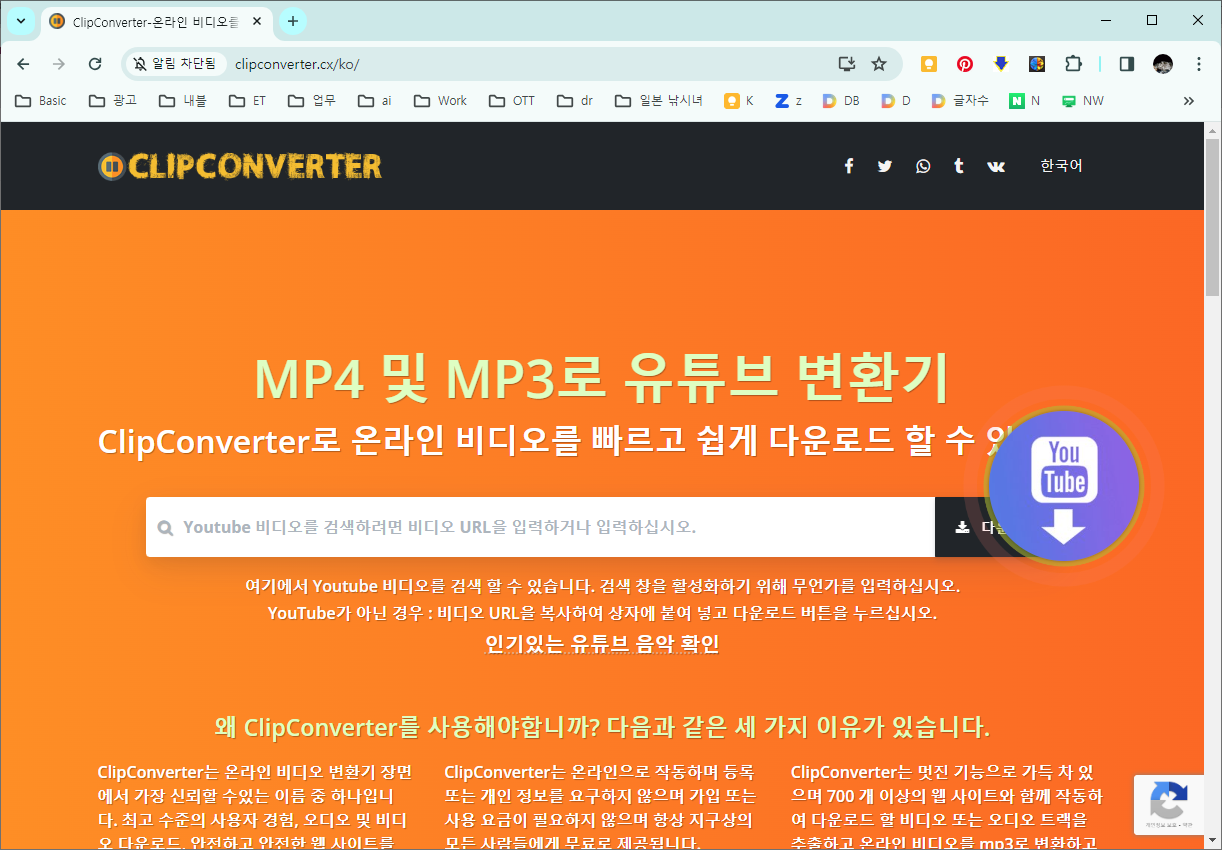Toggle the browser side panel
The width and height of the screenshot is (1222, 850).
coord(1127,64)
